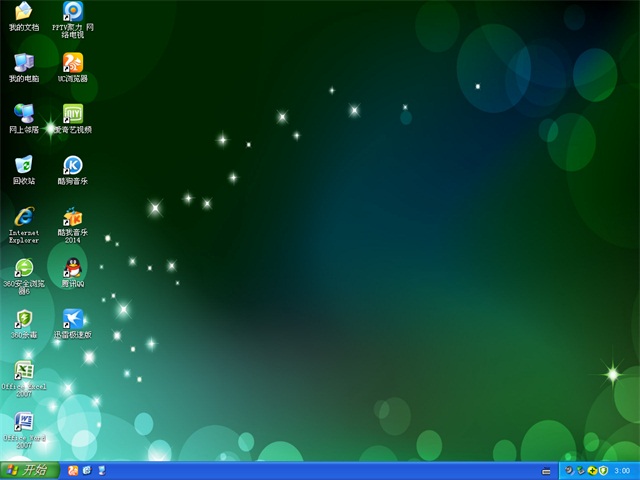Click the yellow shield icon in system tray

603,470
